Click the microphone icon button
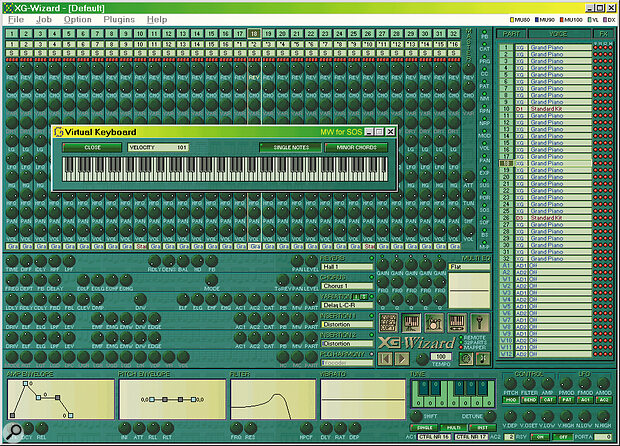Screen dimensions: 620x446 tap(480, 323)
